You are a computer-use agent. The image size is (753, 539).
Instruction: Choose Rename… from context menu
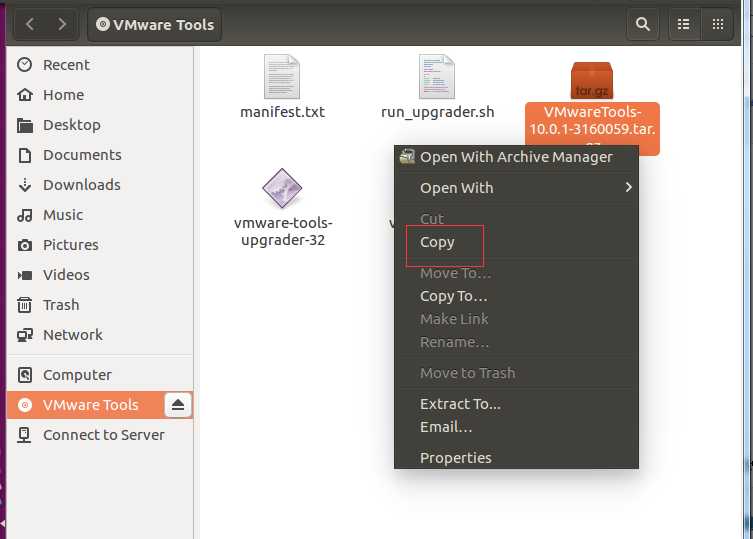pyautogui.click(x=516, y=342)
